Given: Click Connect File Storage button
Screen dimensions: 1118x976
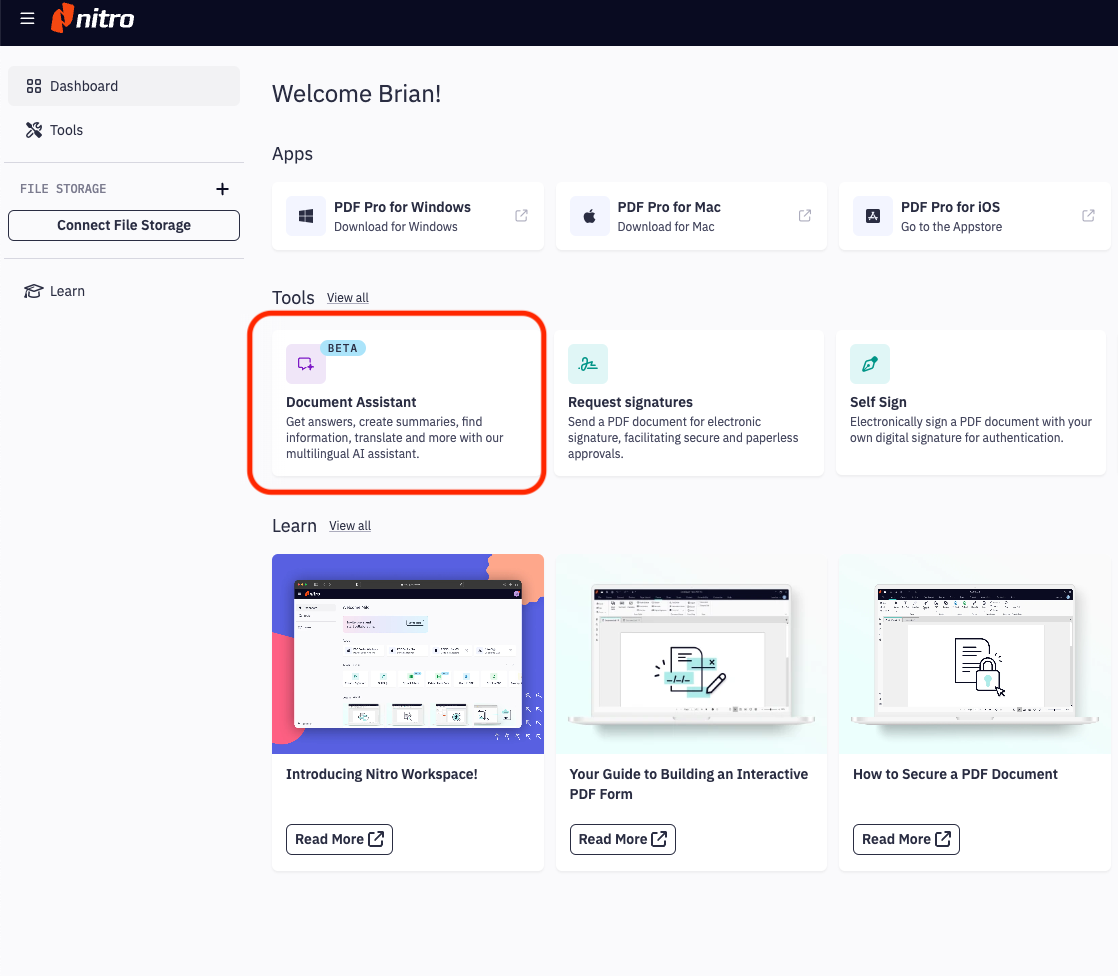Looking at the screenshot, I should [x=124, y=225].
